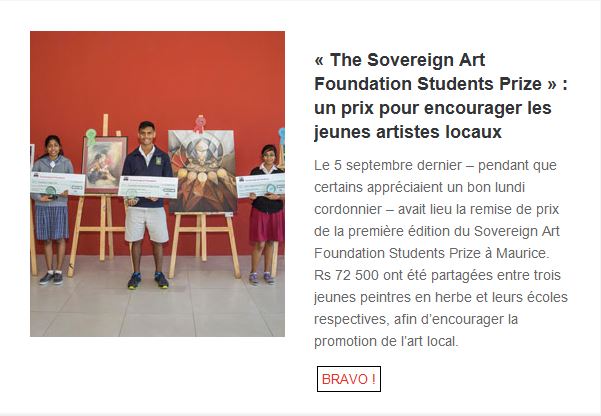Click the framed painting on left easel
This screenshot has width=601, height=416.
[x=104, y=165]
